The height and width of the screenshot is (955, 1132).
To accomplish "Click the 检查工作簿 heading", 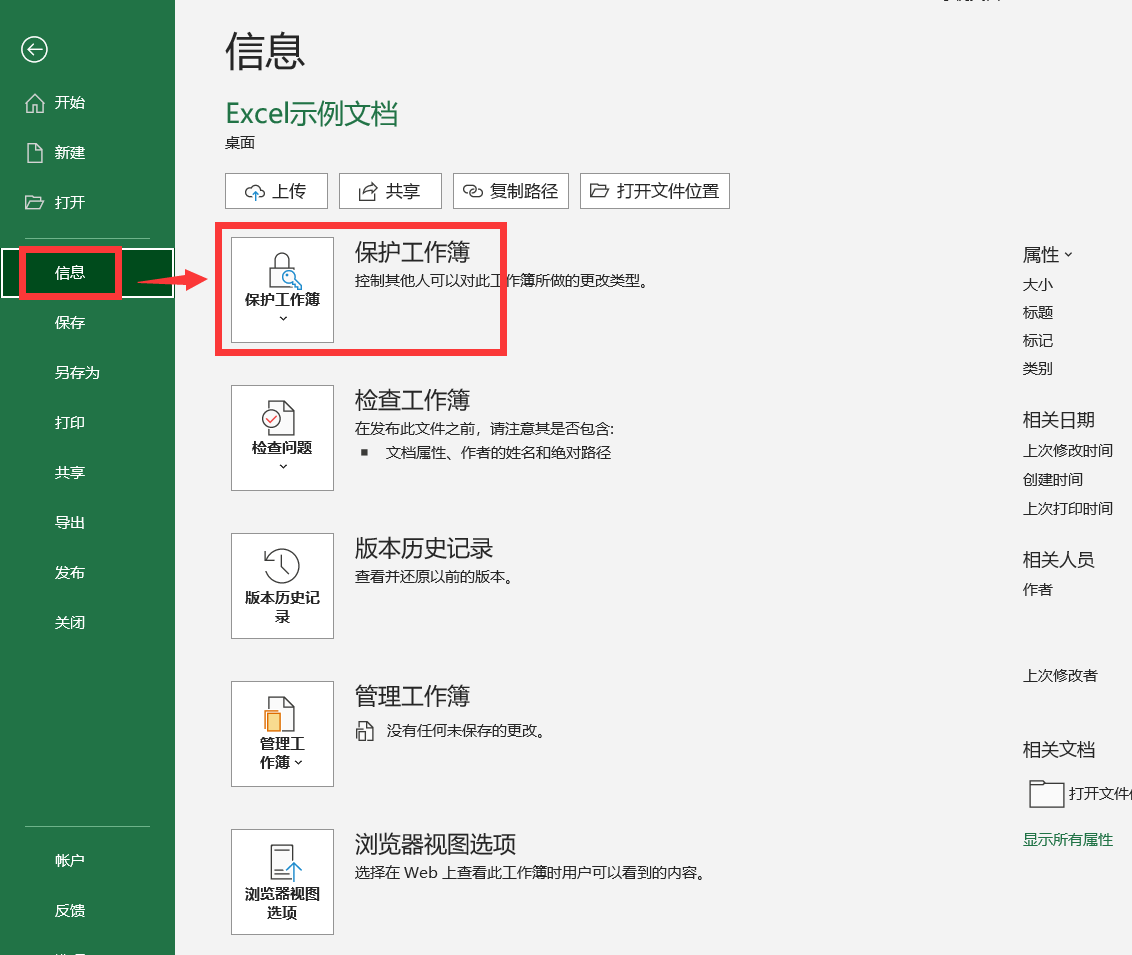I will [x=412, y=400].
